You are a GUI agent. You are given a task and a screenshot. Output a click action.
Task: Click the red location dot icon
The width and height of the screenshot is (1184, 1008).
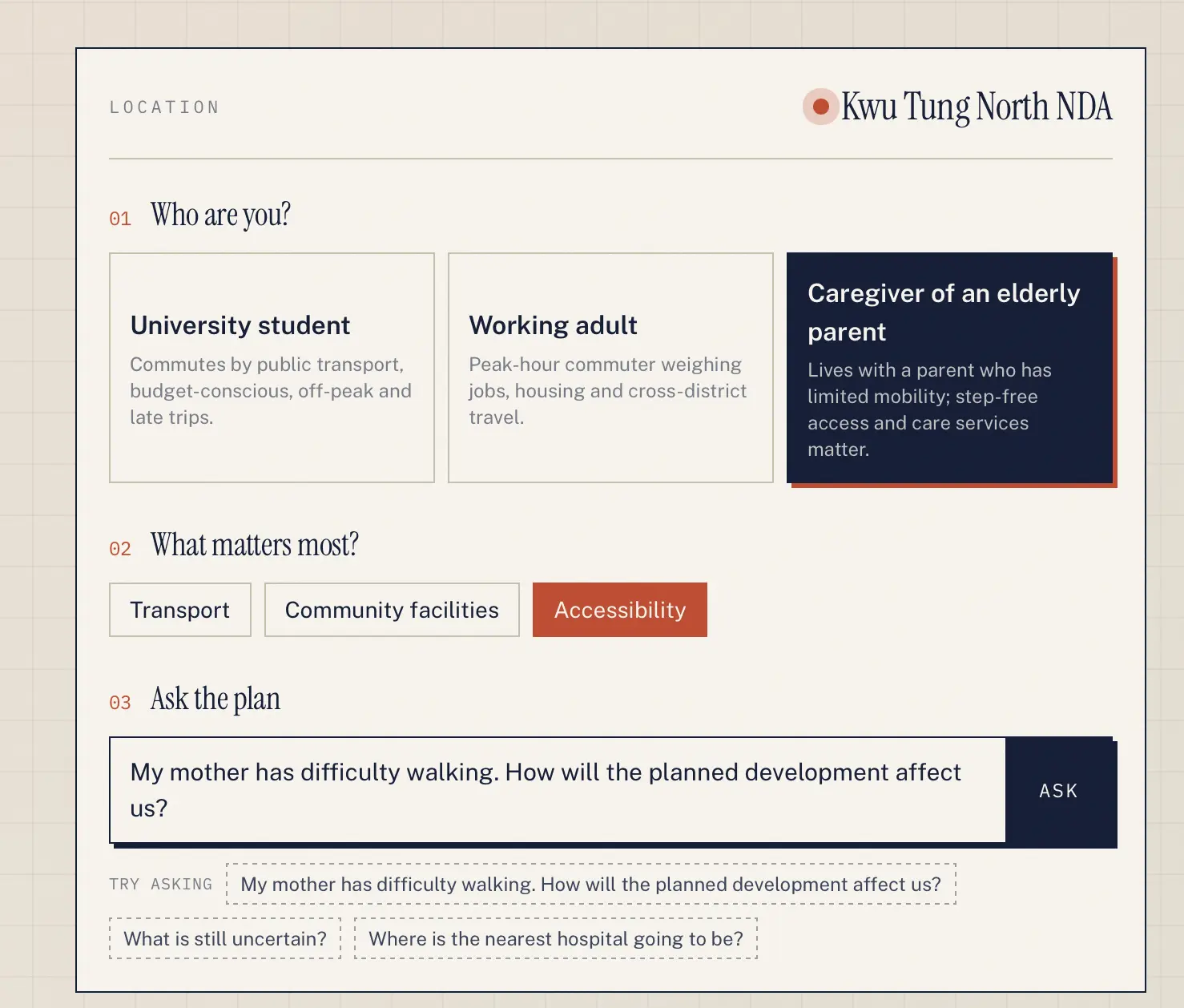tap(820, 107)
